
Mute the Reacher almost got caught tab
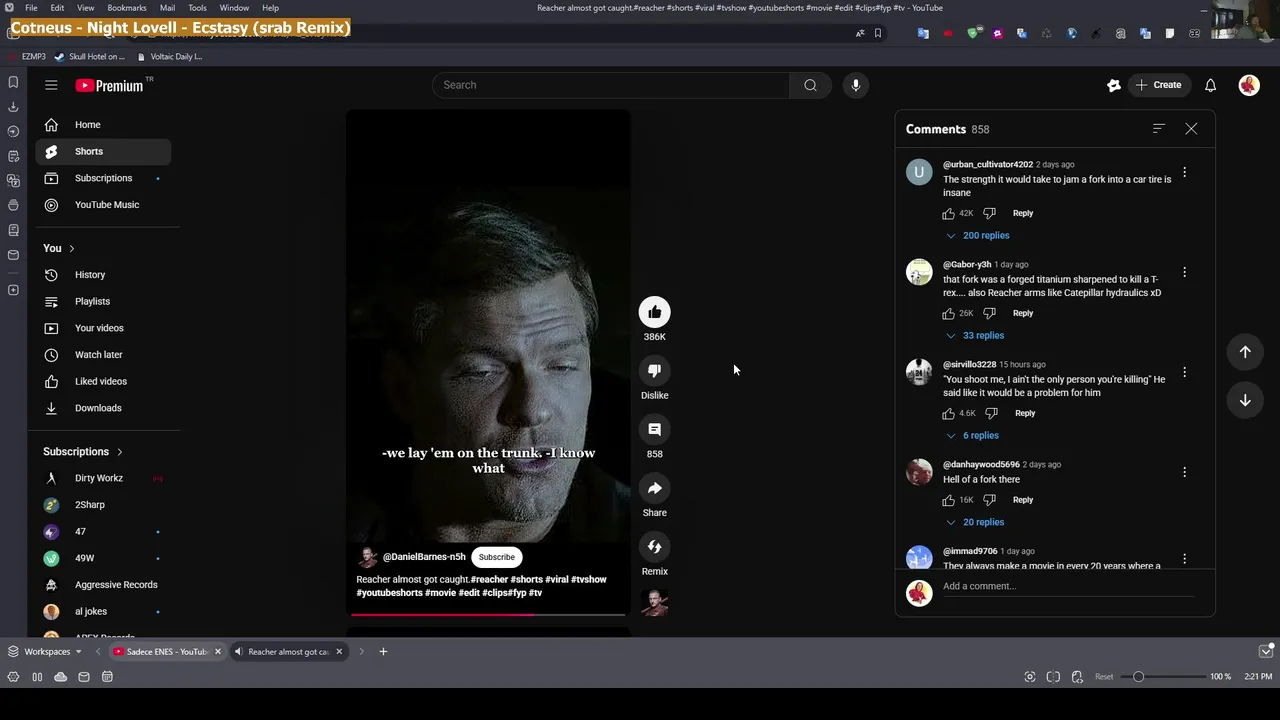[x=238, y=652]
